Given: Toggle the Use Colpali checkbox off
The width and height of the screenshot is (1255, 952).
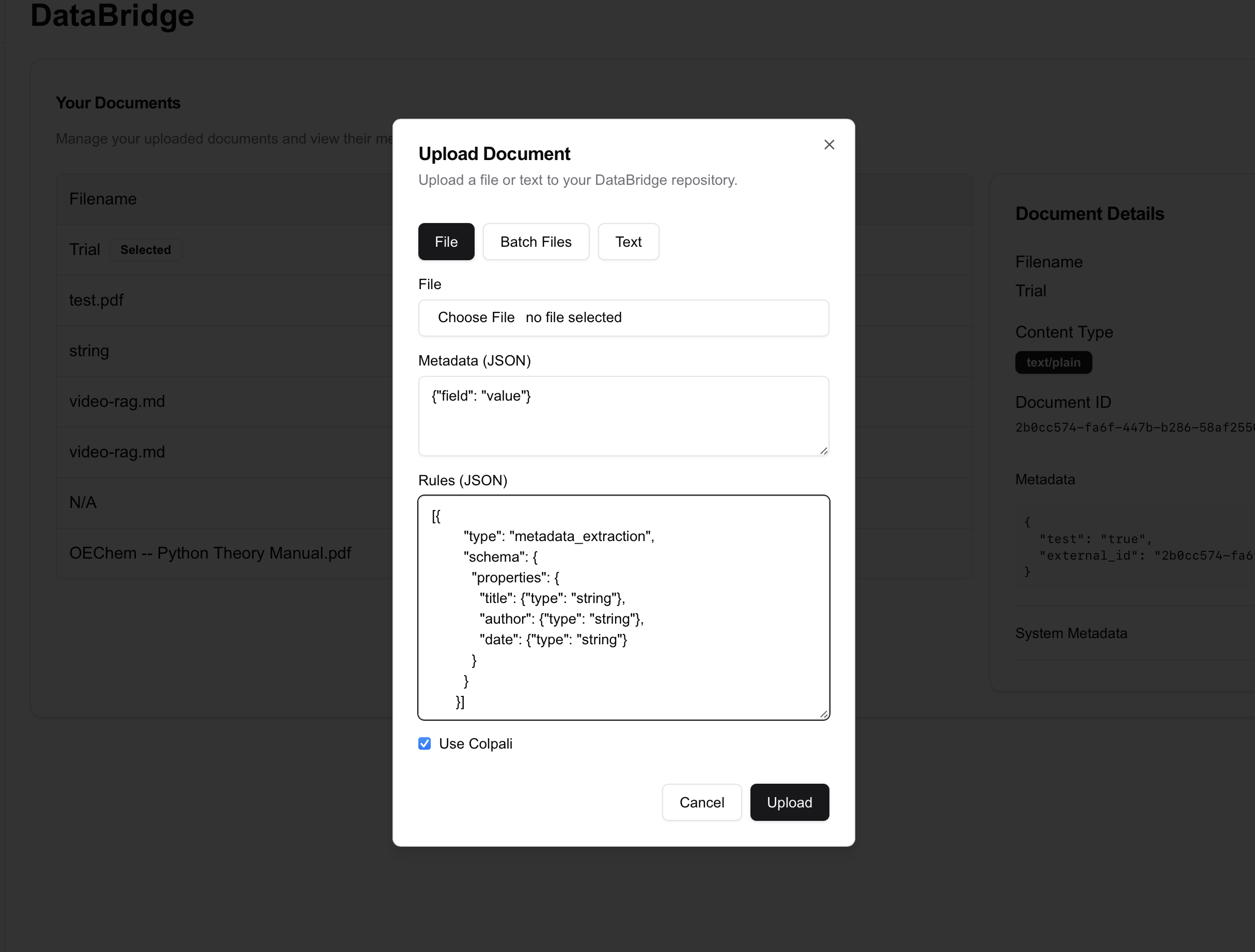Looking at the screenshot, I should point(425,743).
